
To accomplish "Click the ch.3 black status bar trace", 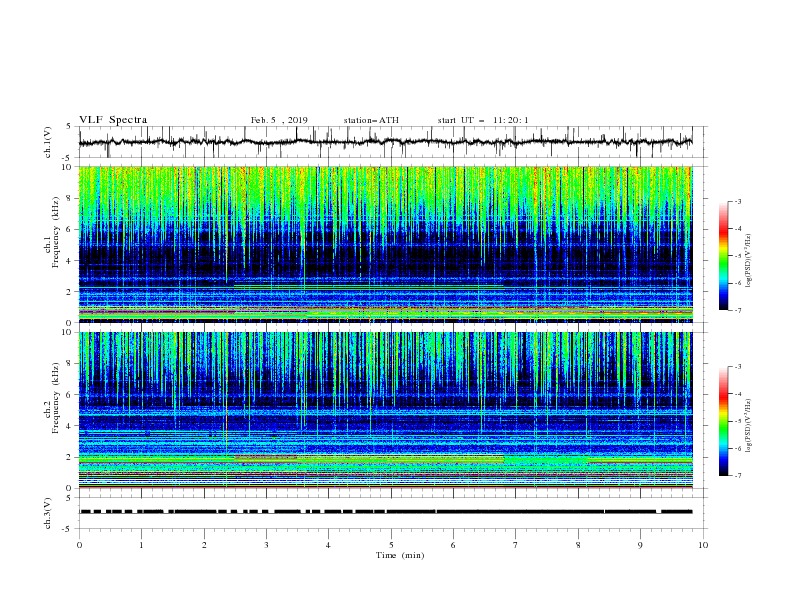I will 385,512.
